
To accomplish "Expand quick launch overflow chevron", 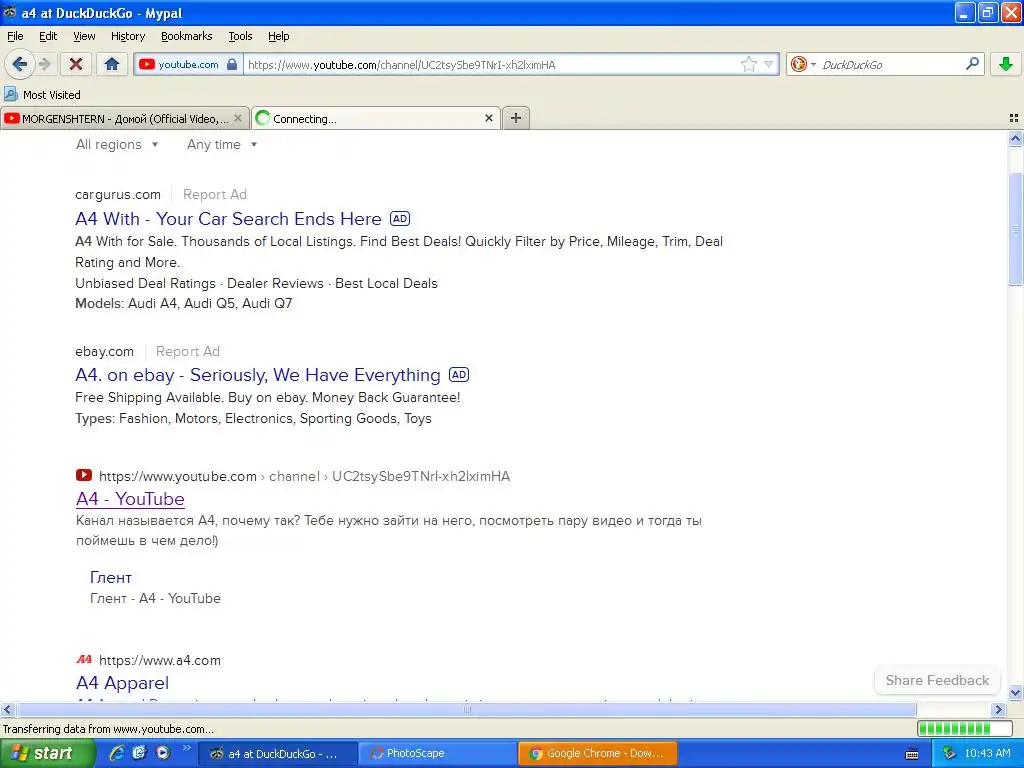I will click(186, 748).
